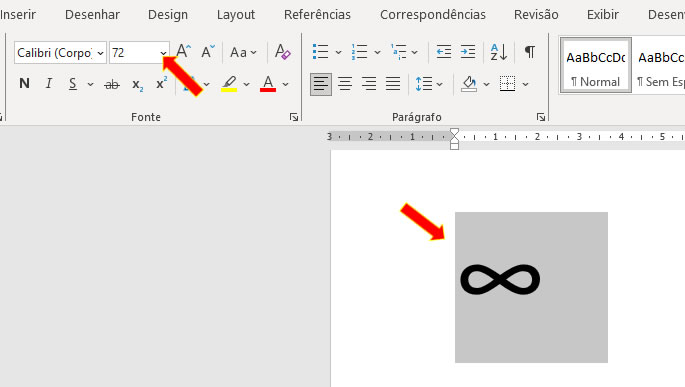The height and width of the screenshot is (387, 685).
Task: Decrease paragraph indent
Action: pyautogui.click(x=444, y=52)
